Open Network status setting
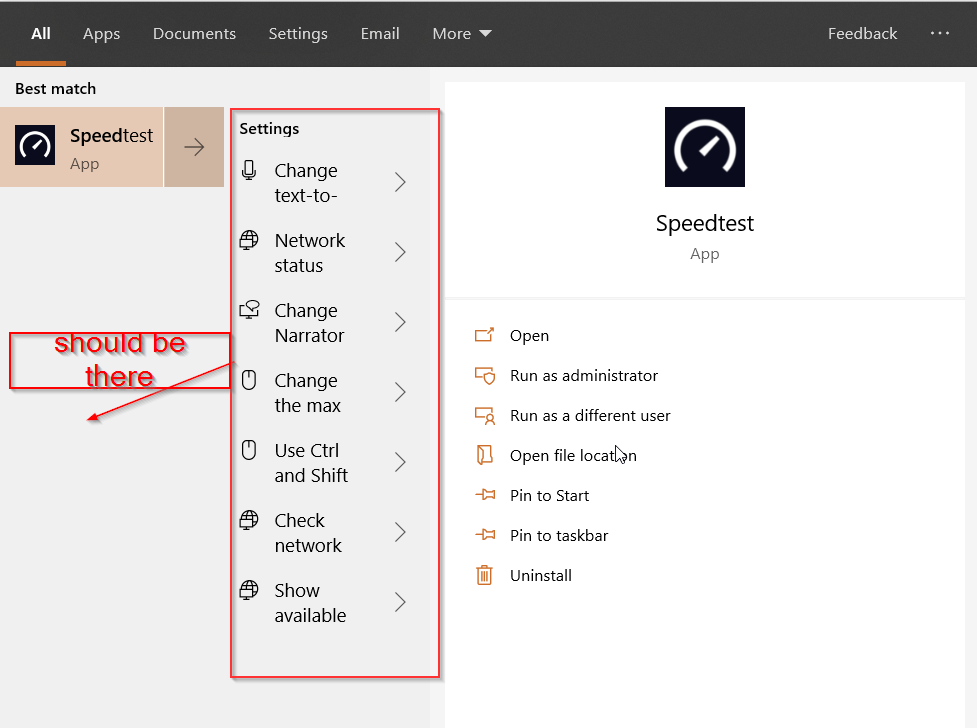Screen dimensions: 977x728 pyautogui.click(x=323, y=252)
